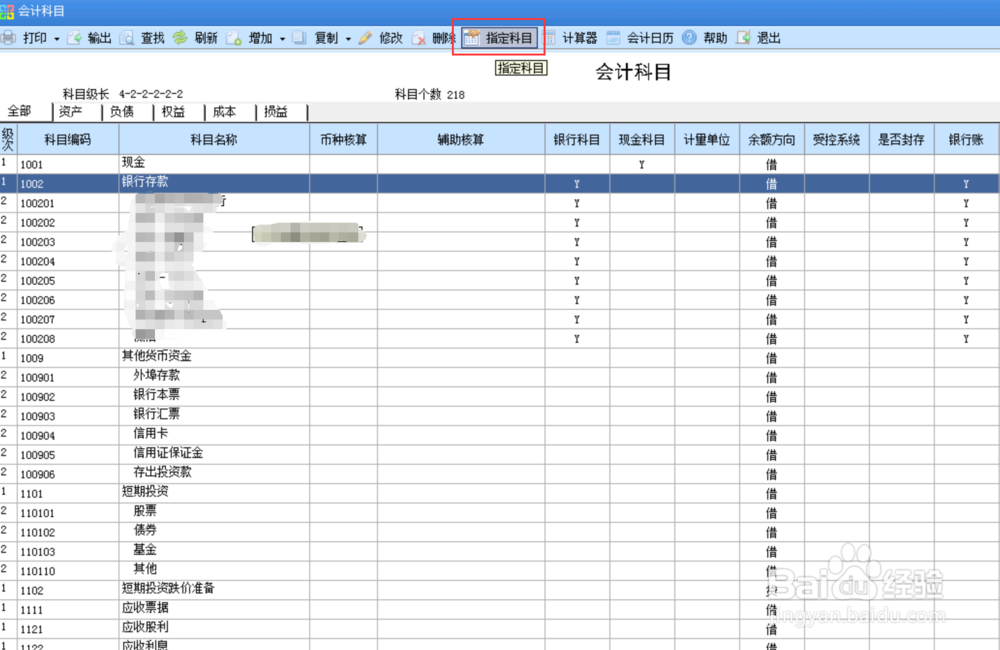Viewport: 1000px width, 650px height.
Task: Click the 输出 toolbar label
Action: tap(99, 38)
